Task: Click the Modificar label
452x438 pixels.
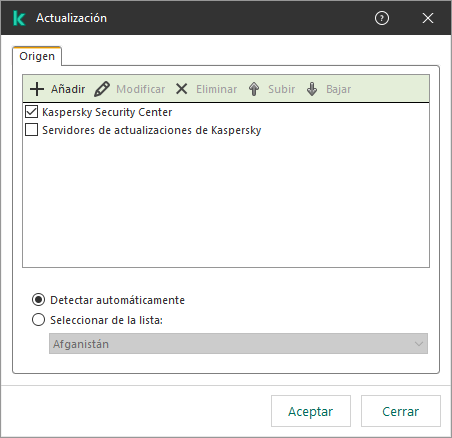Action: click(141, 89)
